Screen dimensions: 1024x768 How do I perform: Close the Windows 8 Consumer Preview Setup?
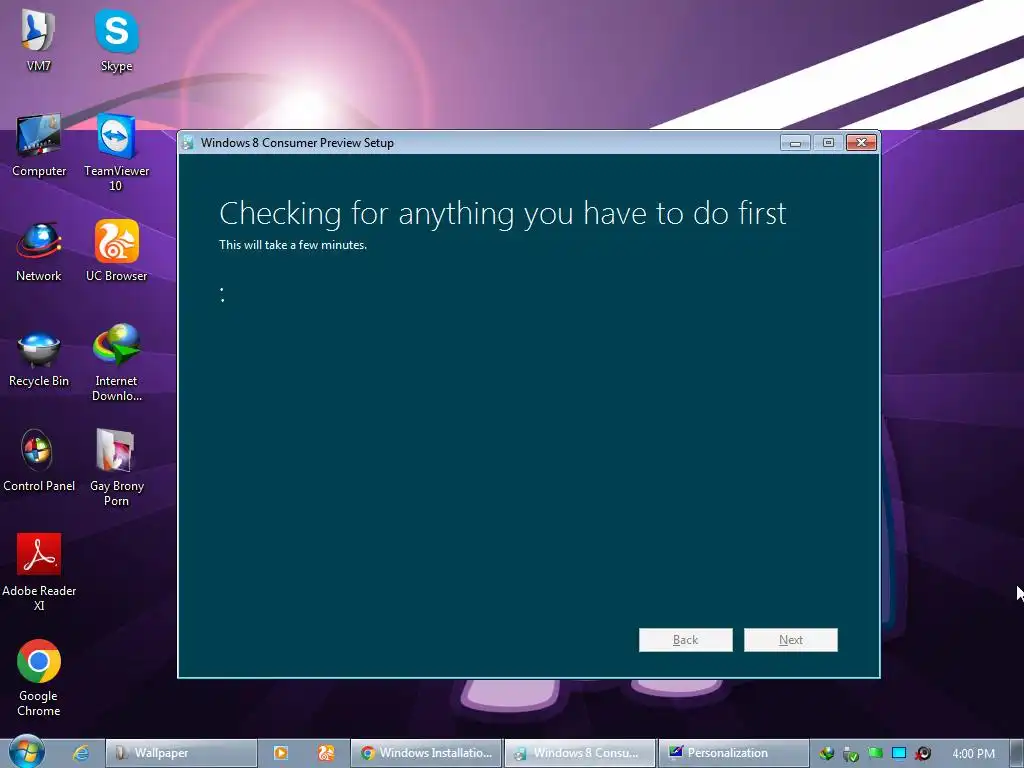(861, 142)
